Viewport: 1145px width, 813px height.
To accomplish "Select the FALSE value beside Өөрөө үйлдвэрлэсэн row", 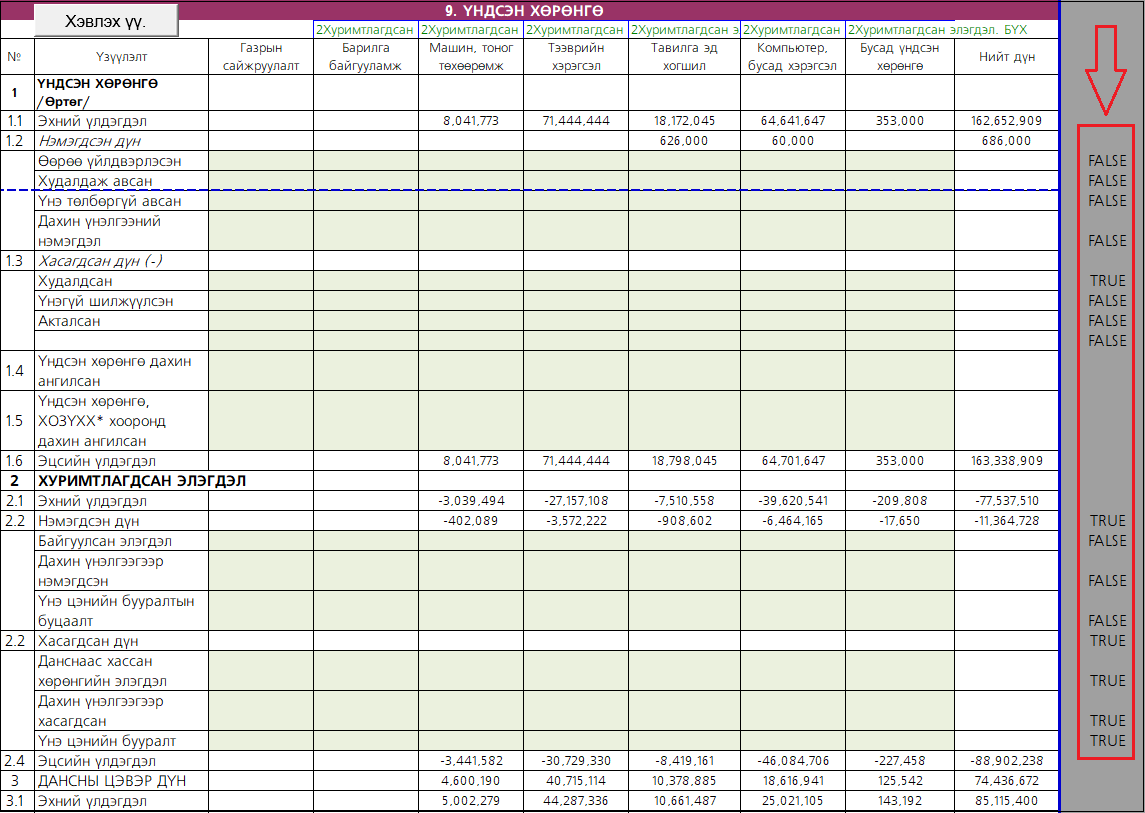I will pyautogui.click(x=1107, y=161).
